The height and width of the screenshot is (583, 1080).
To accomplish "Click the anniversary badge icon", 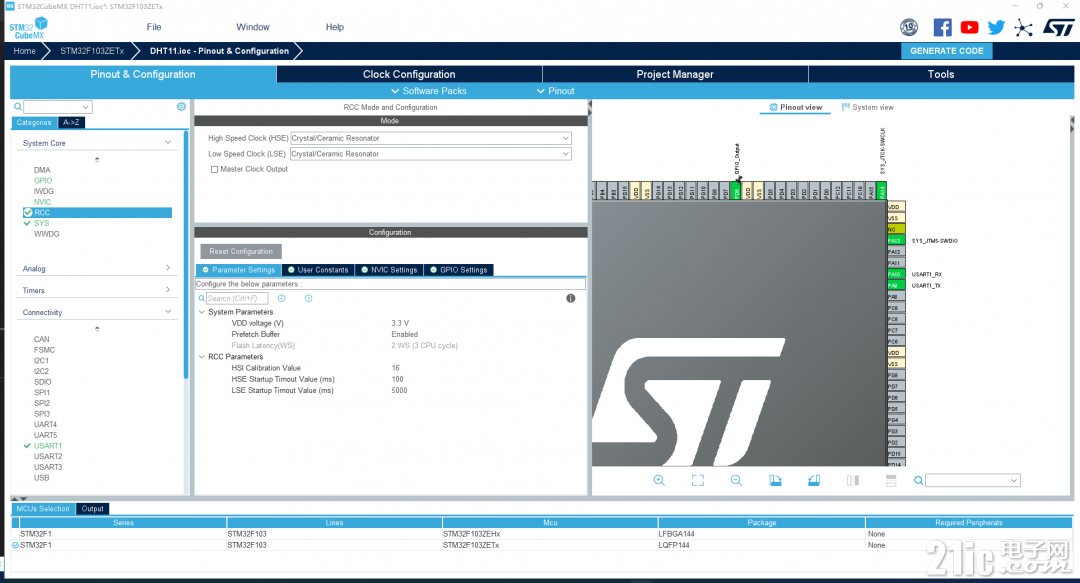I will pyautogui.click(x=909, y=28).
